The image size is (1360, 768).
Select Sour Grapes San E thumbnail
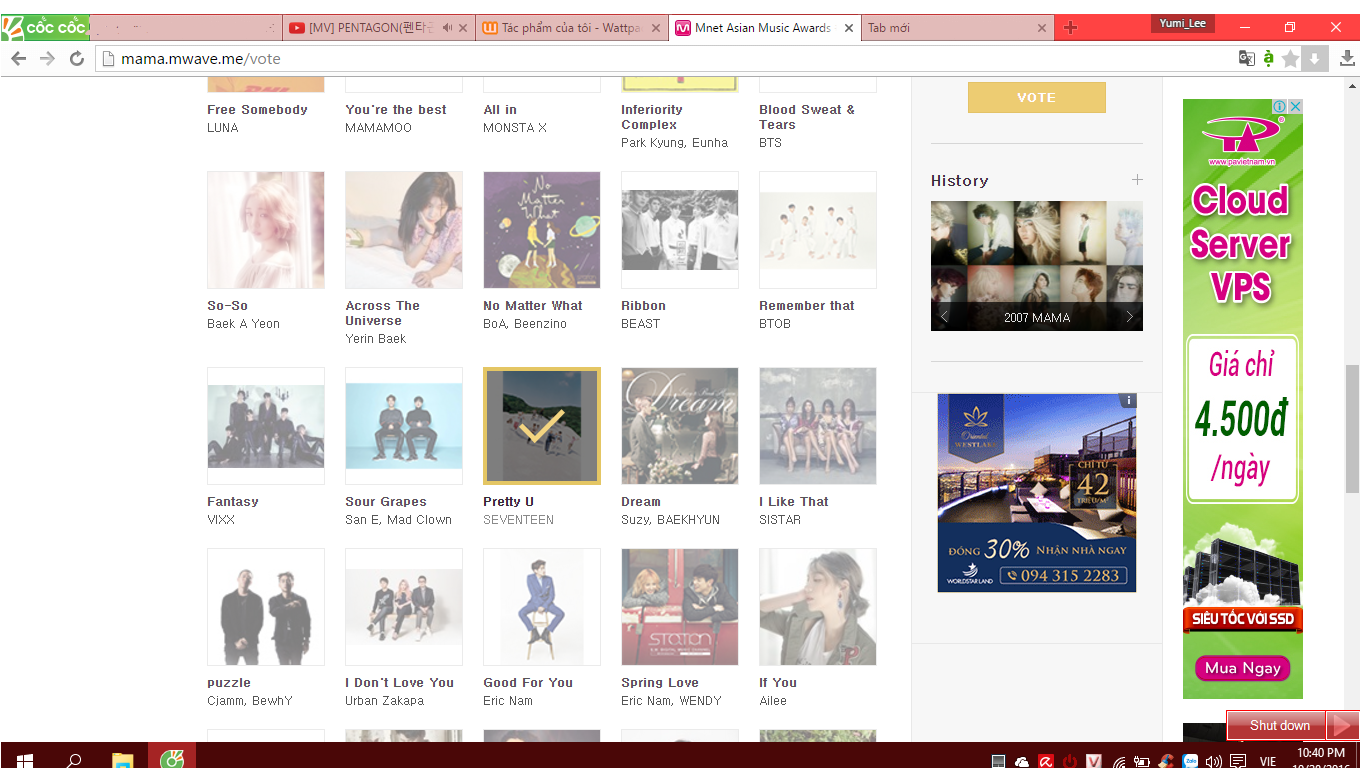tap(404, 426)
